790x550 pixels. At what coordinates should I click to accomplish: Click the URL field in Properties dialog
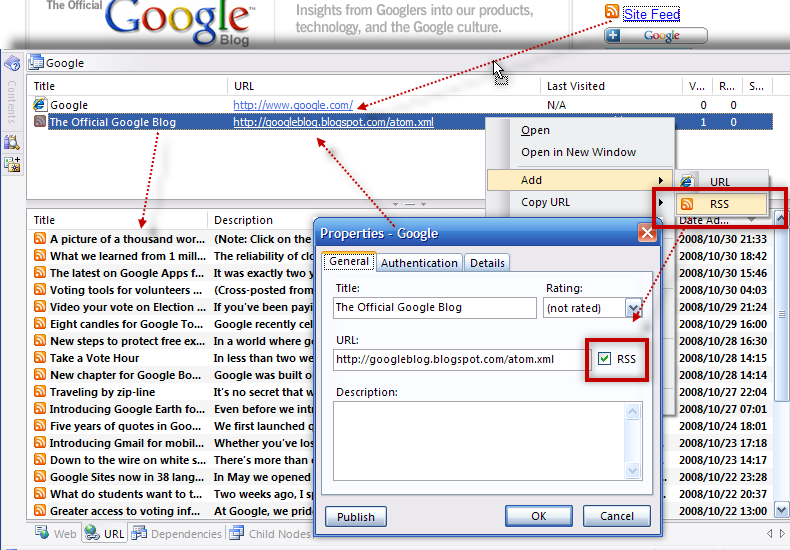tap(459, 360)
